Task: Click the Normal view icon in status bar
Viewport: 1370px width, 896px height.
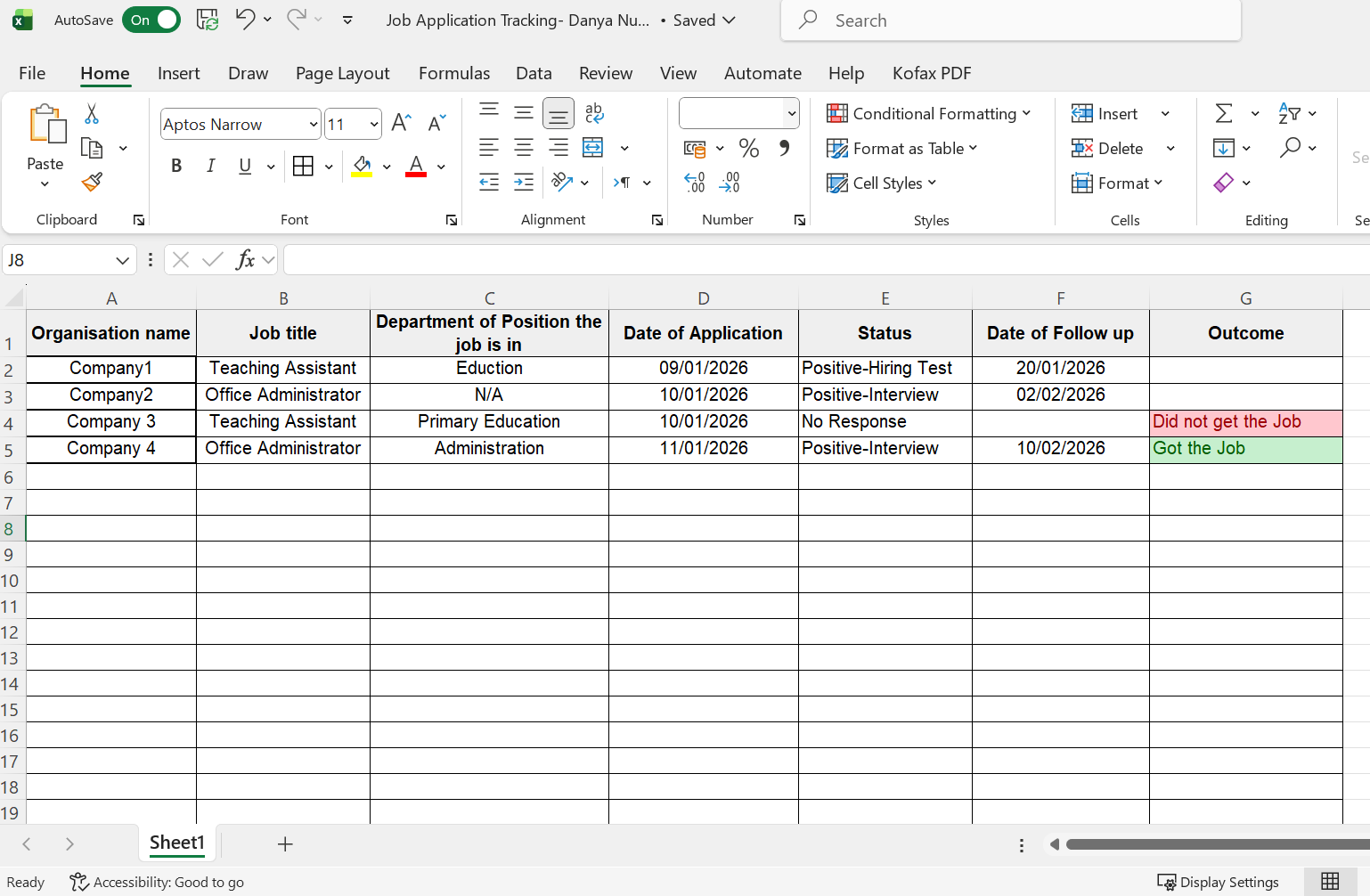Action: (x=1330, y=882)
